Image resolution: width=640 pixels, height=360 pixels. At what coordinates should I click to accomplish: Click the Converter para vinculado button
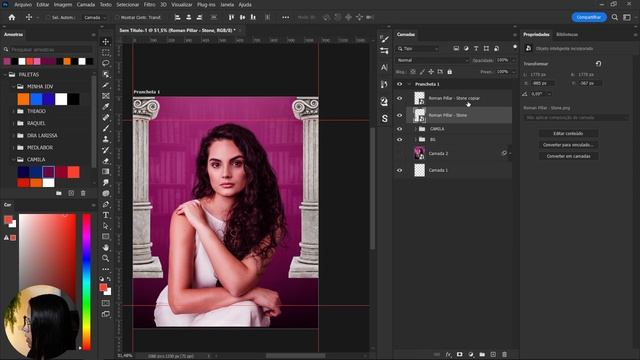568,145
